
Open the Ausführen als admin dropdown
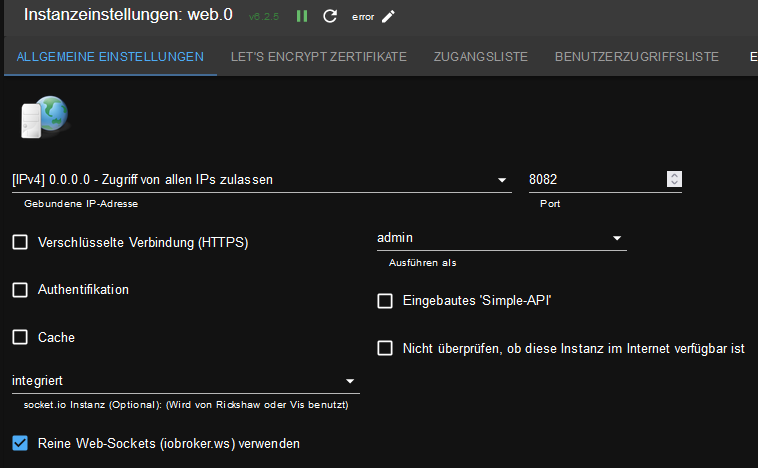pos(501,238)
